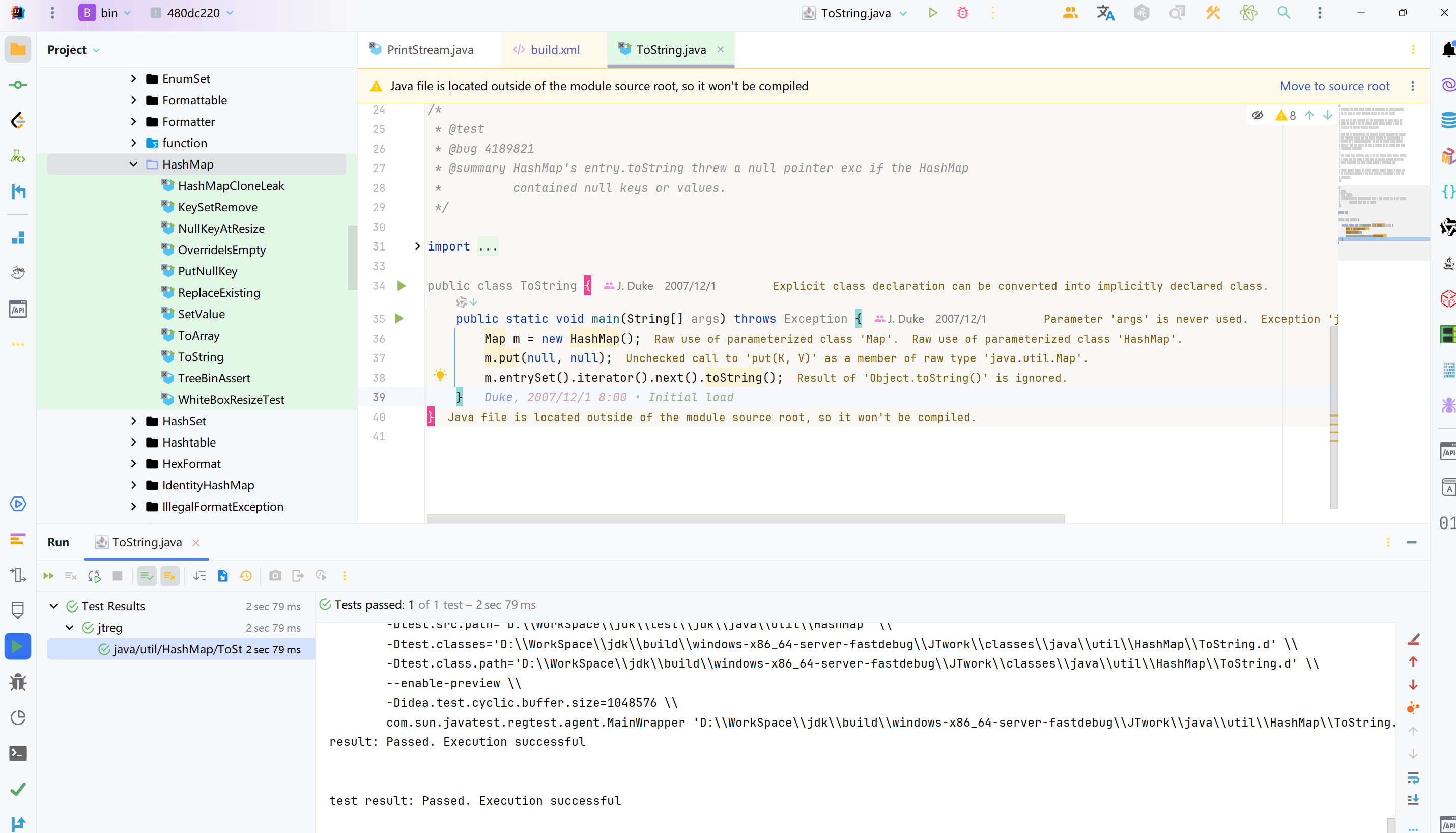Toggle line 34 run/debug gutter icon

click(401, 285)
